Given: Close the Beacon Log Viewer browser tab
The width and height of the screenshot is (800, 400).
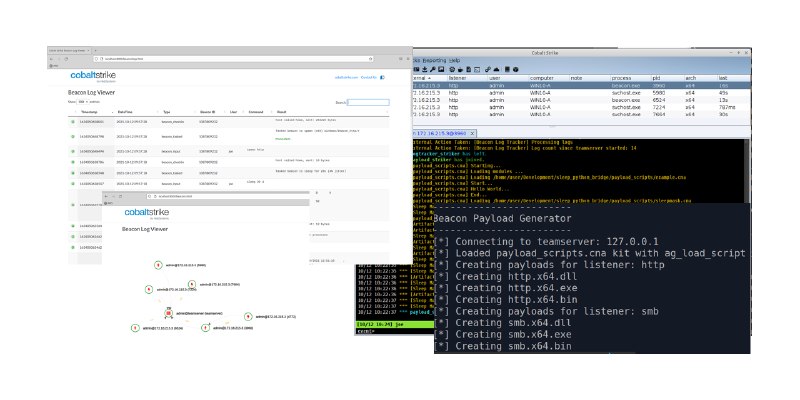Looking at the screenshot, I should 88,51.
